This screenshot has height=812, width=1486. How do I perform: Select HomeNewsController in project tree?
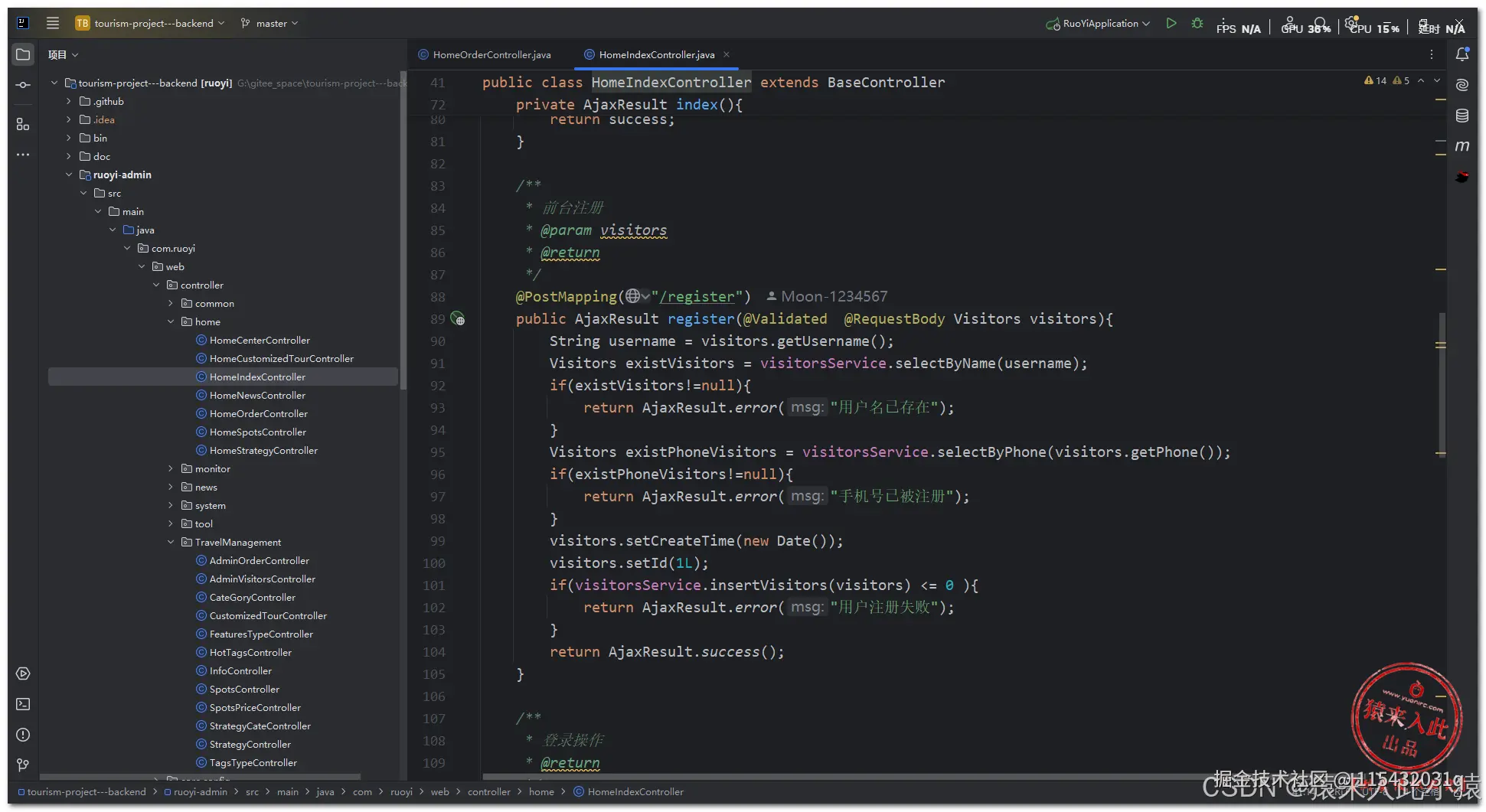point(257,395)
